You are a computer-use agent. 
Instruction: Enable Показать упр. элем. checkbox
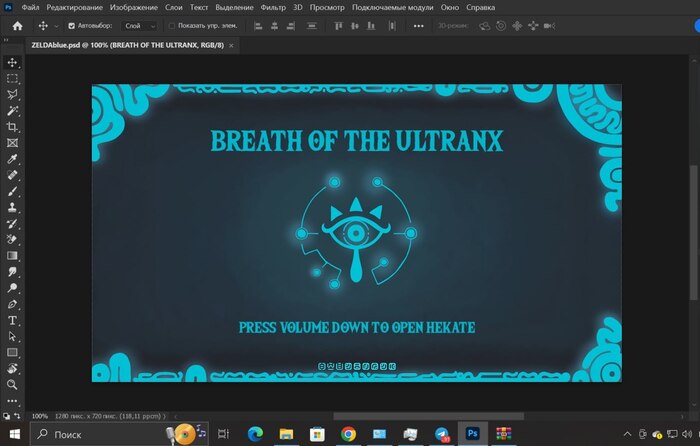pos(171,26)
